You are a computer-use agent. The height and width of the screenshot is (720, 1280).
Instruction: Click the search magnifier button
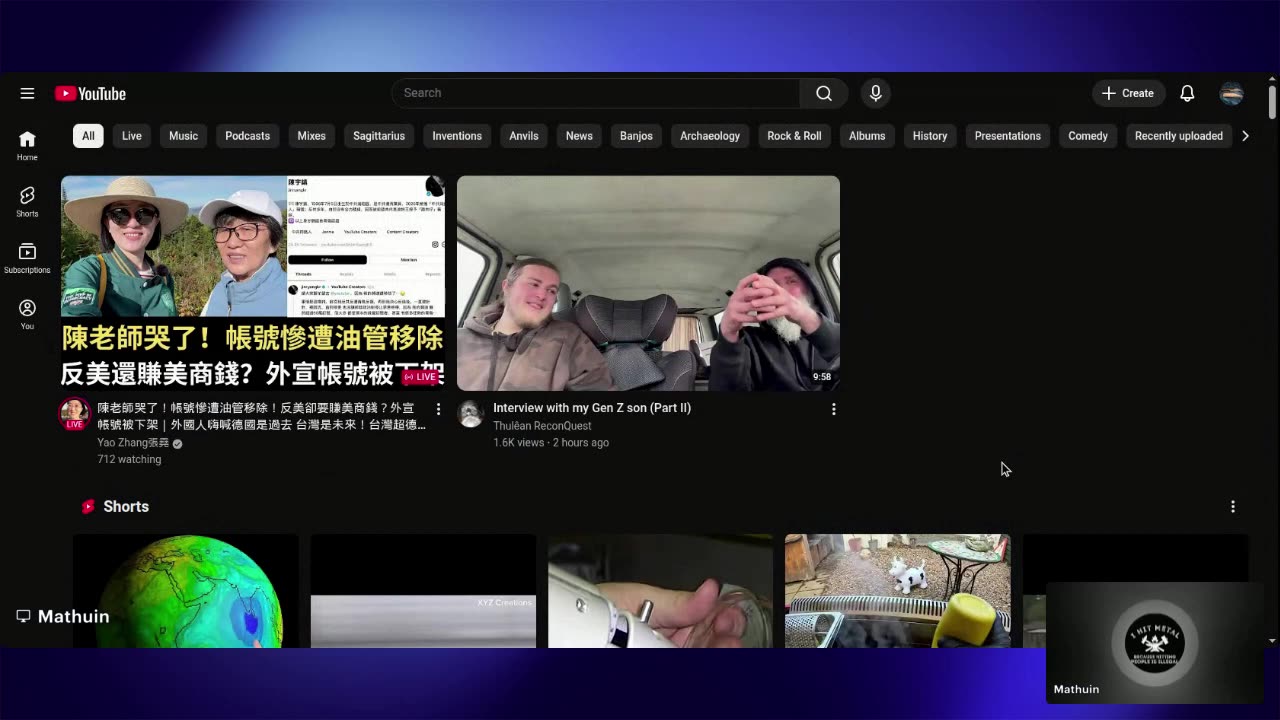point(824,93)
